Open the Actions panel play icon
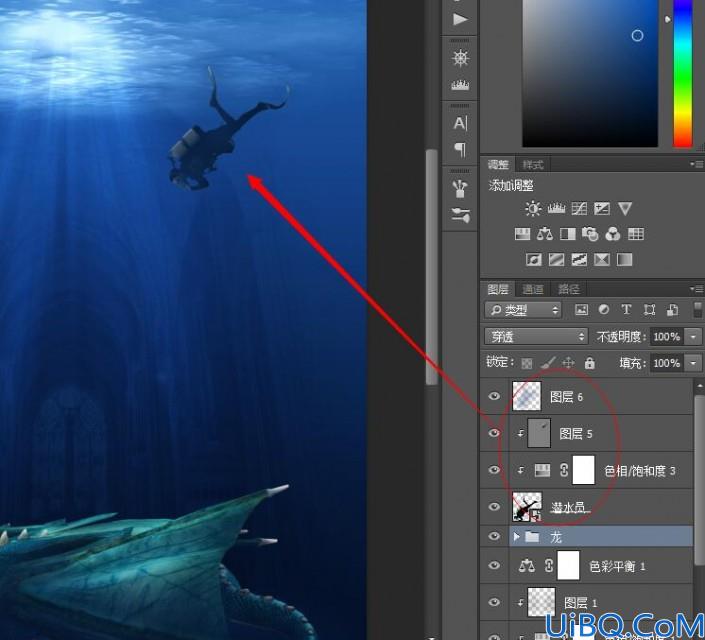Screen dimensions: 705x640 [x=460, y=19]
